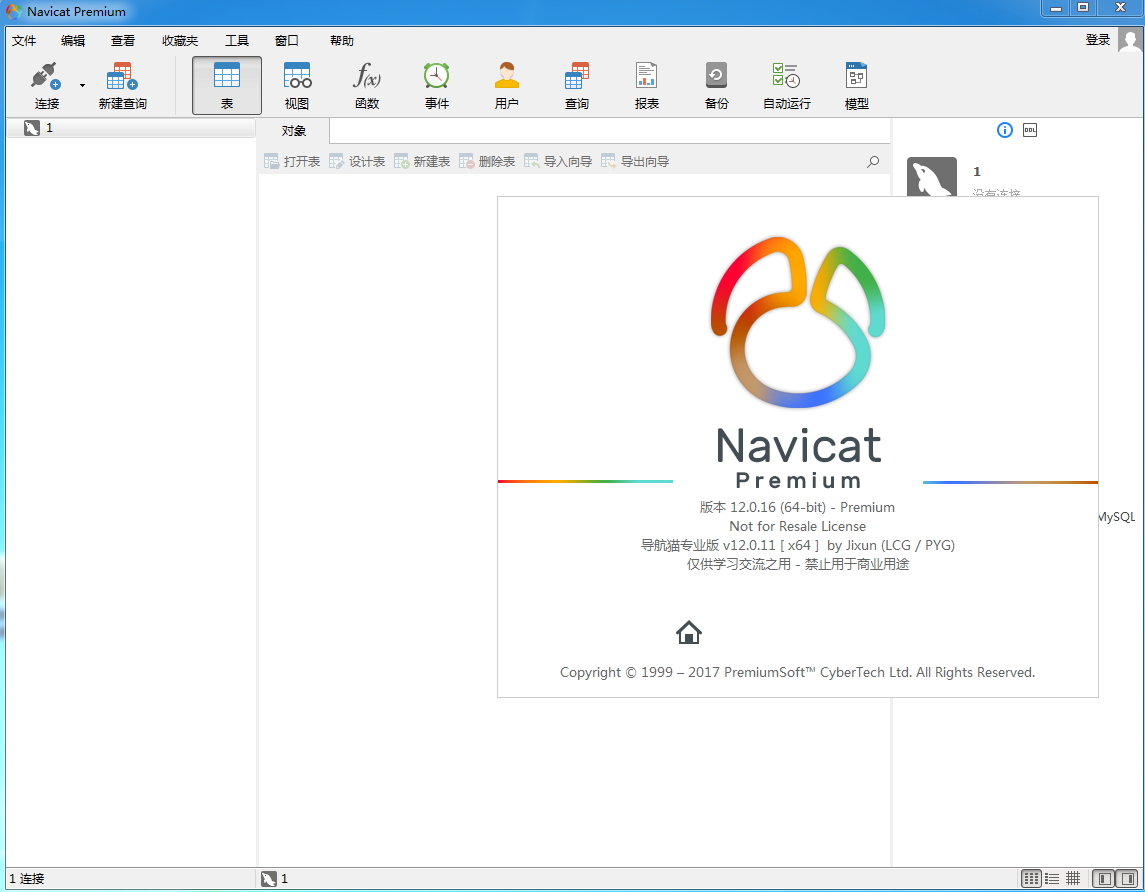The image size is (1145, 892).
Task: Switch to the 对象 tab
Action: 294,131
